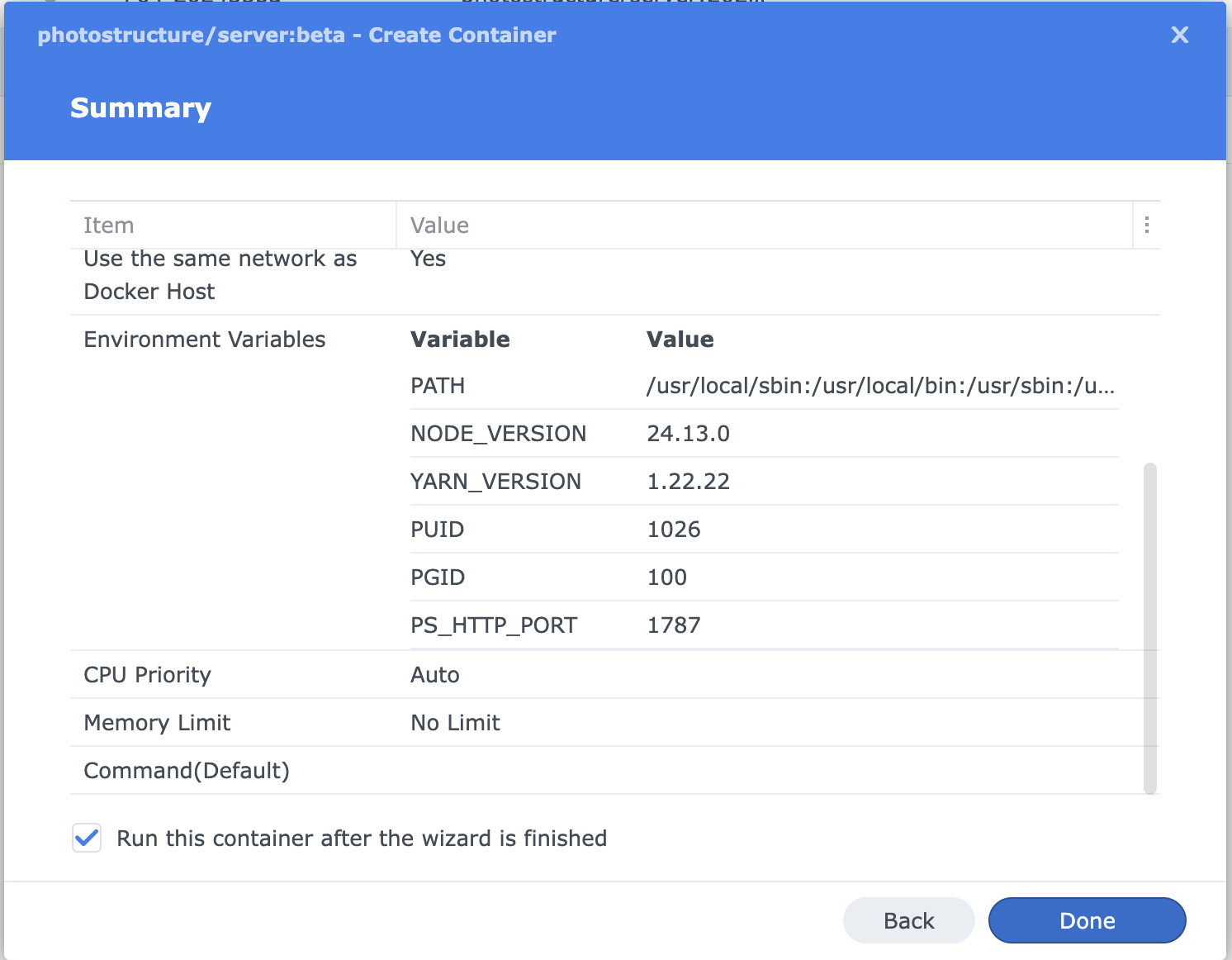Select the NODE_VERSION variable row
The height and width of the screenshot is (960, 1232).
tap(498, 433)
